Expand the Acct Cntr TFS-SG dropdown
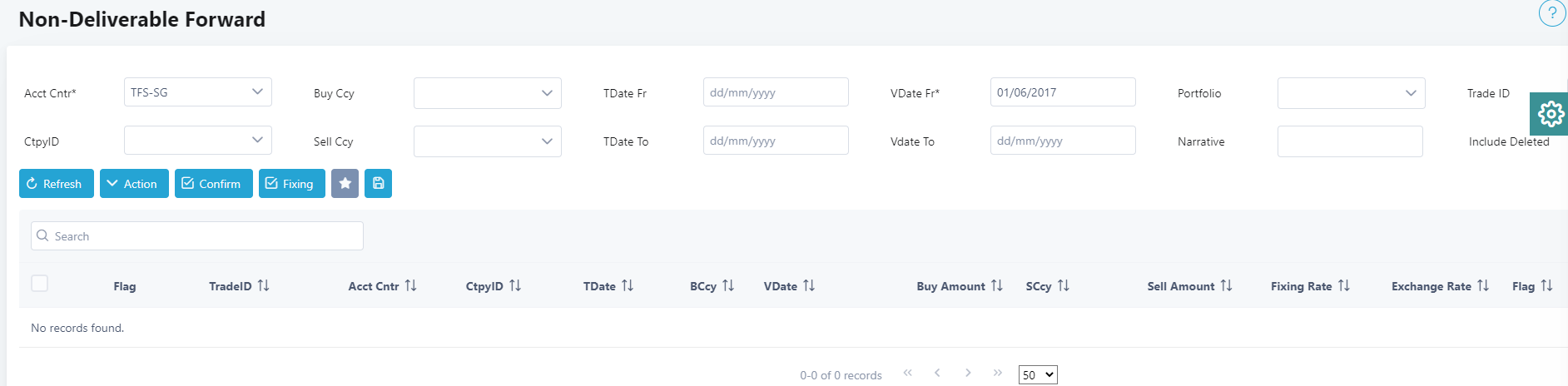The image size is (1568, 386). [198, 92]
